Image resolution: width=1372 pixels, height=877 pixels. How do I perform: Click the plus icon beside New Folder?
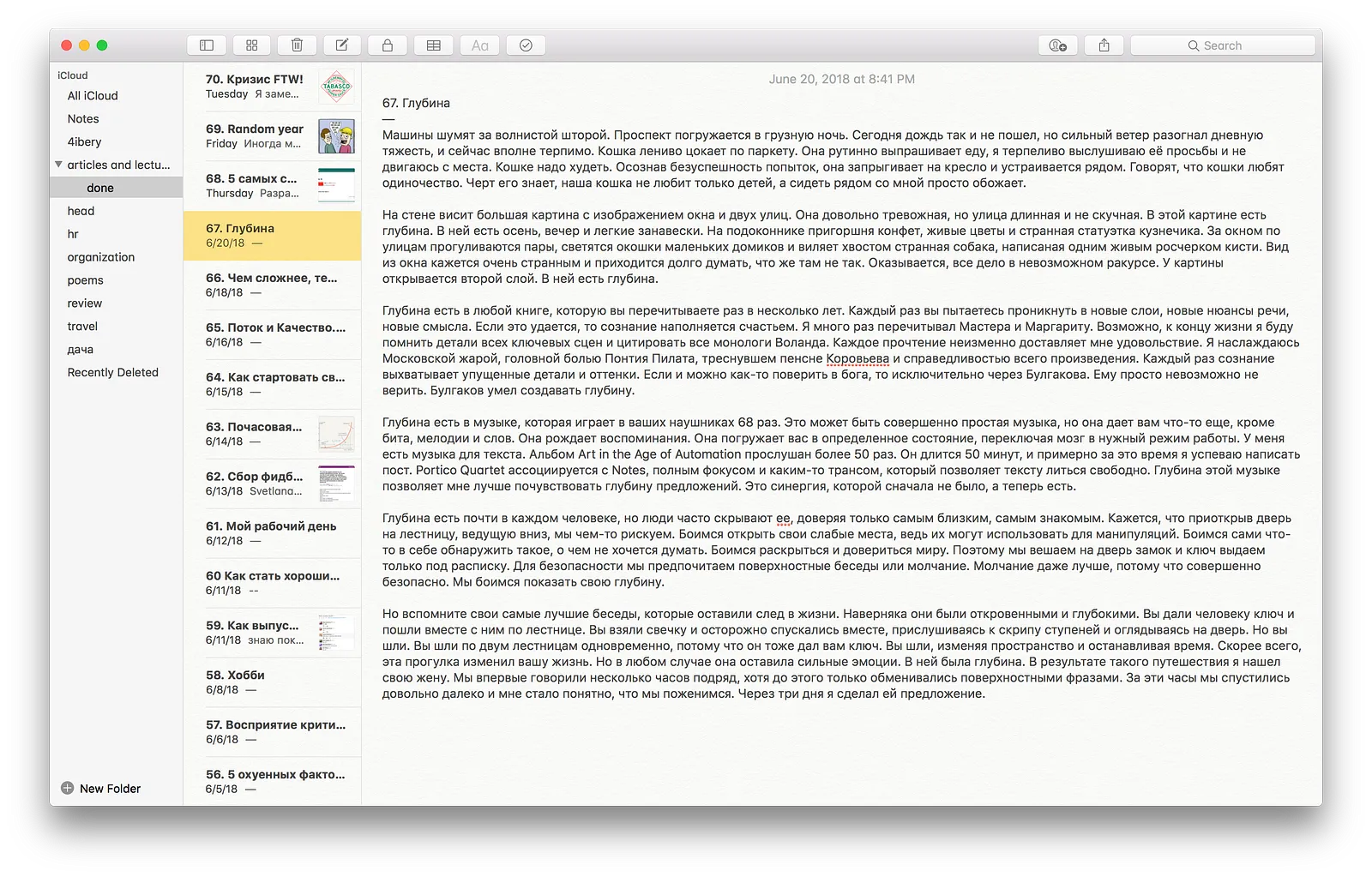[67, 788]
